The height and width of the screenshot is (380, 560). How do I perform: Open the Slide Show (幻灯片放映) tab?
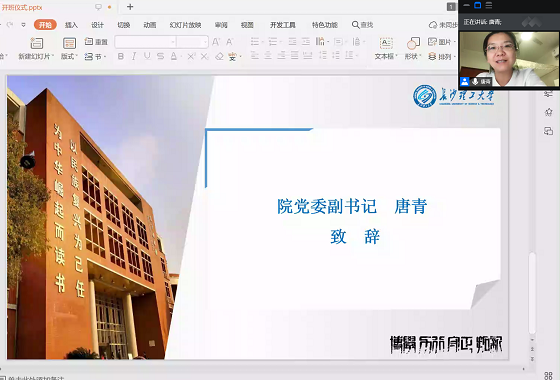[x=185, y=25]
